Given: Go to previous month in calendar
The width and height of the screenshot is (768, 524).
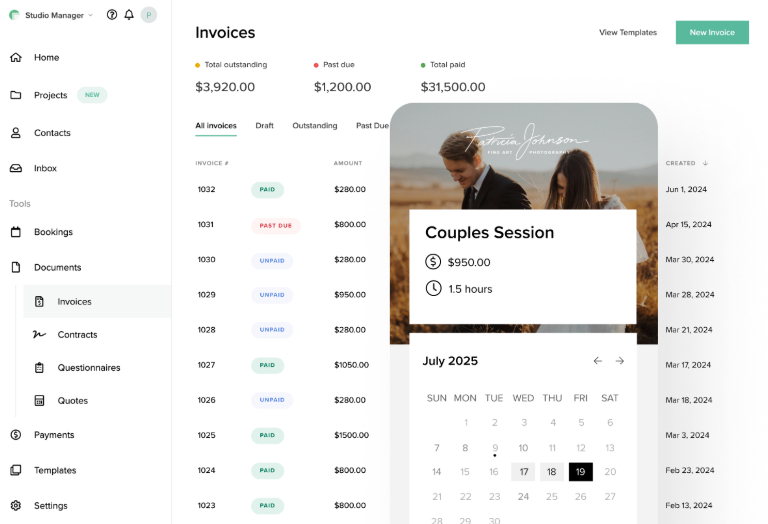Looking at the screenshot, I should [598, 361].
